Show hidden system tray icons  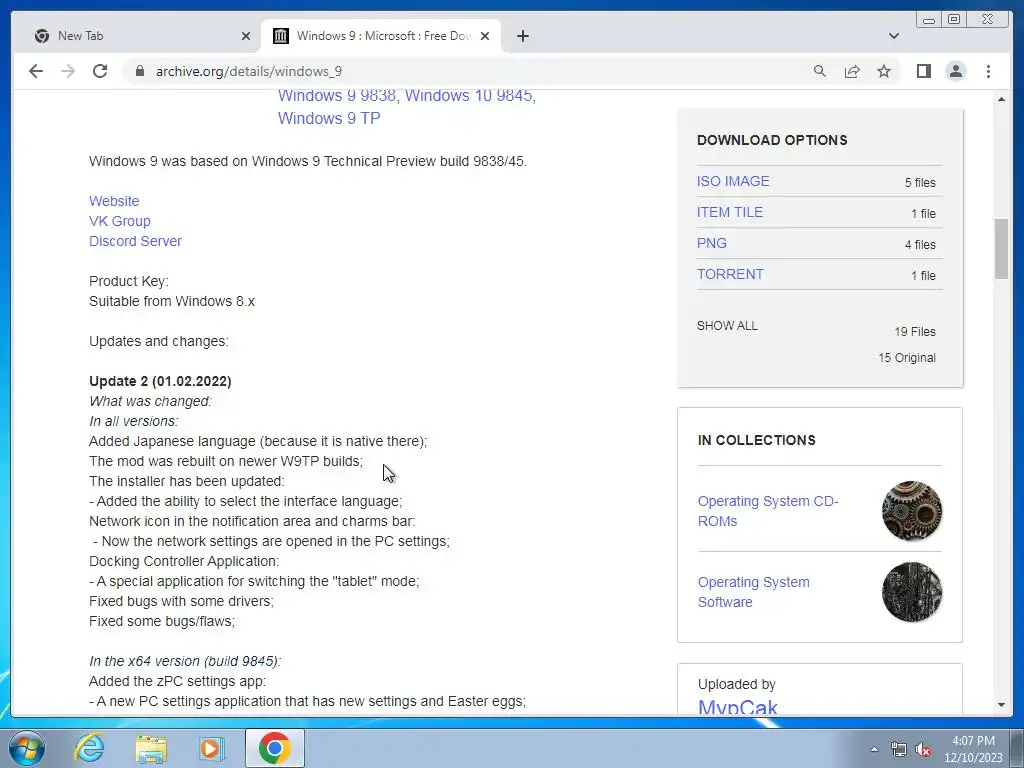tap(874, 749)
